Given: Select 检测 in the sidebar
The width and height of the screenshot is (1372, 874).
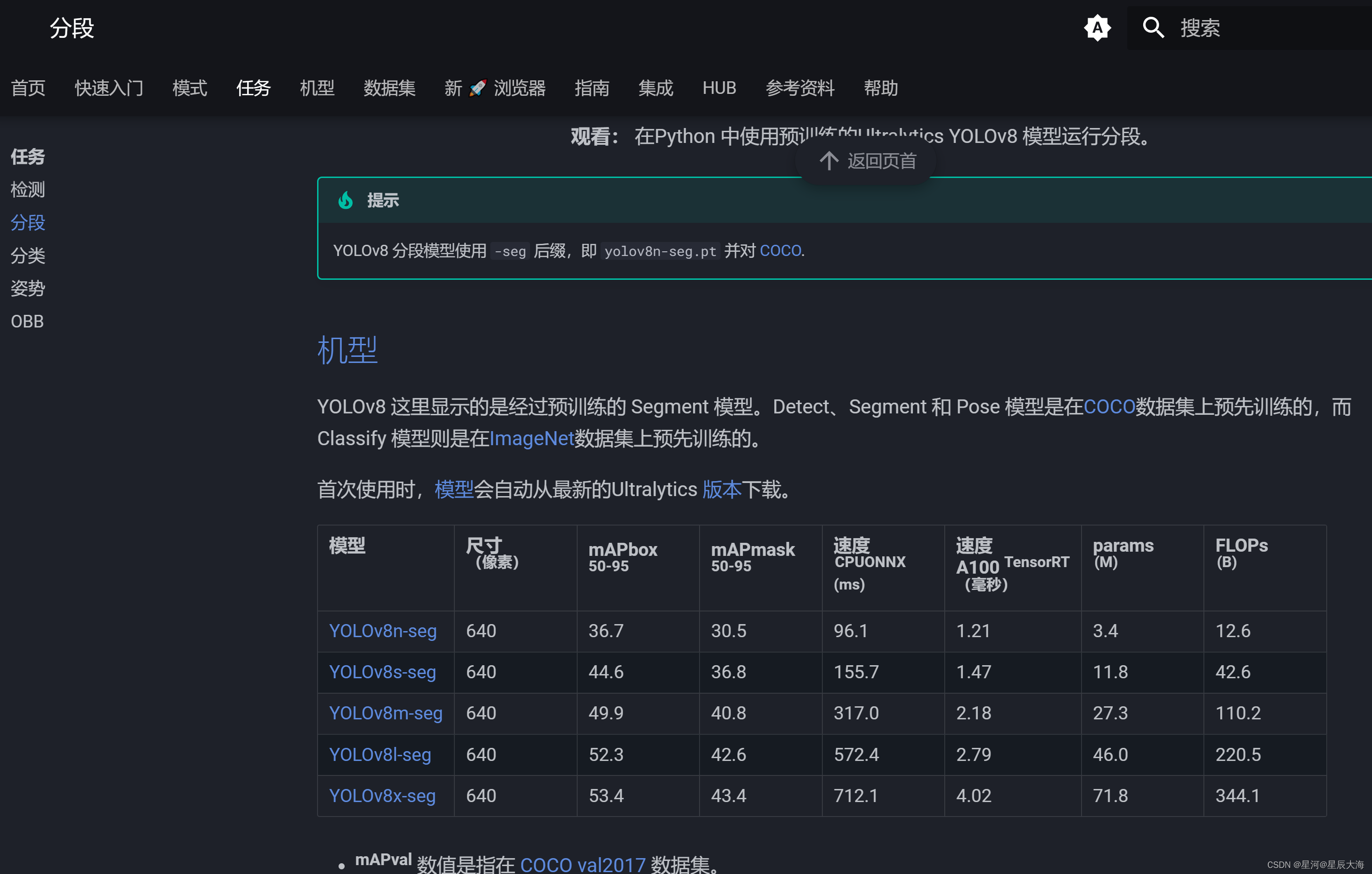Looking at the screenshot, I should (x=28, y=189).
